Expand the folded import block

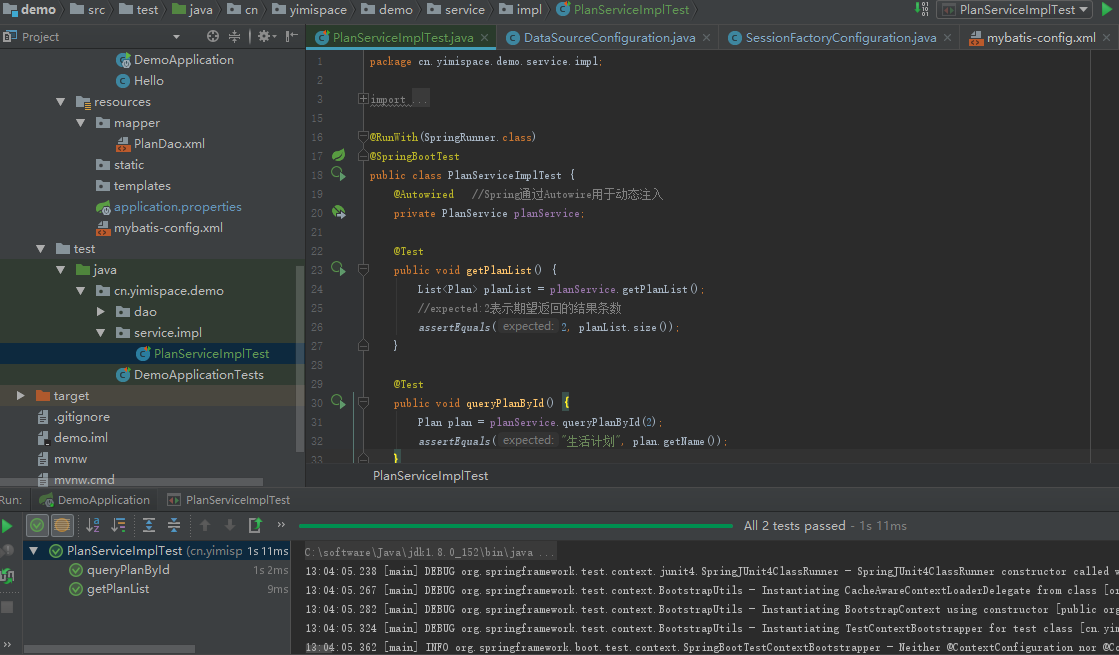click(x=363, y=99)
